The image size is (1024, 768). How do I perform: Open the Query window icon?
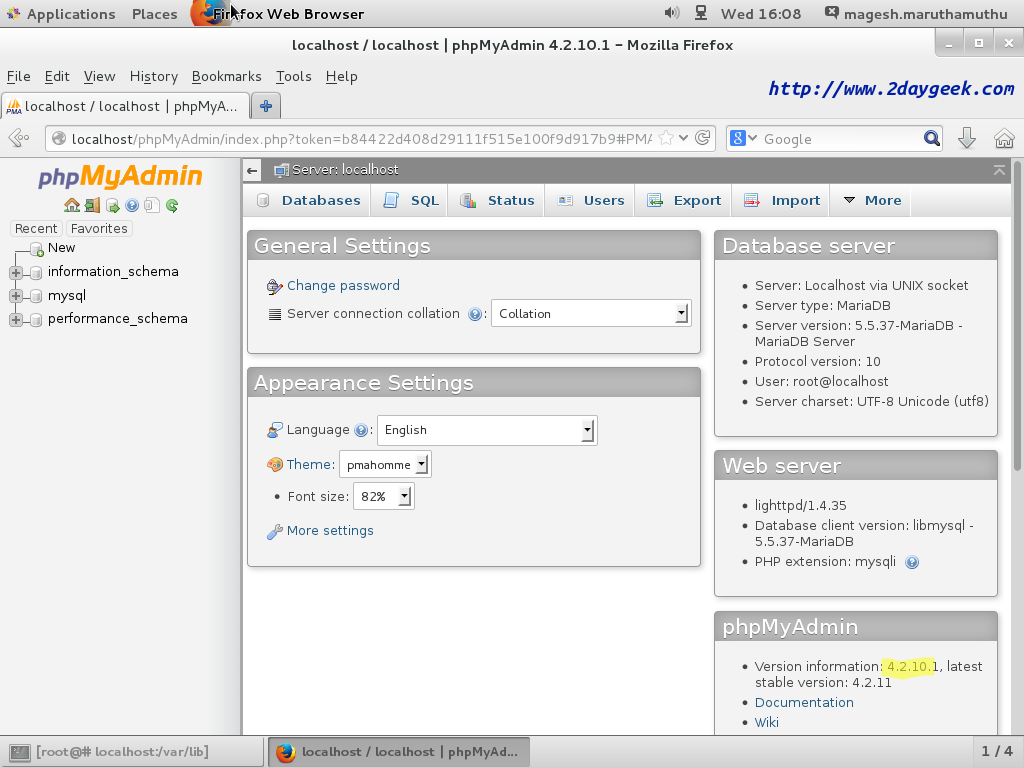112,206
